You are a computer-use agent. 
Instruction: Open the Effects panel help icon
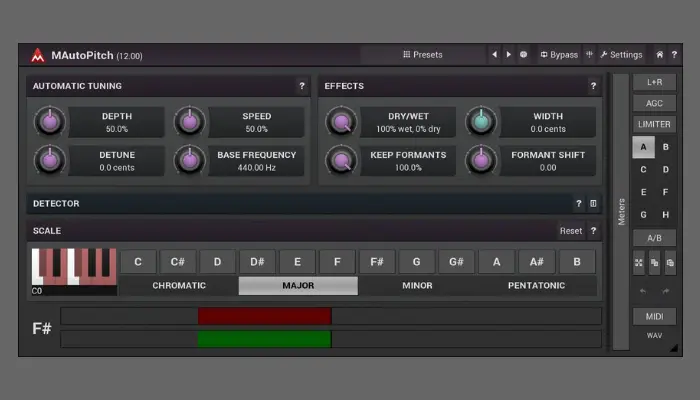point(593,86)
